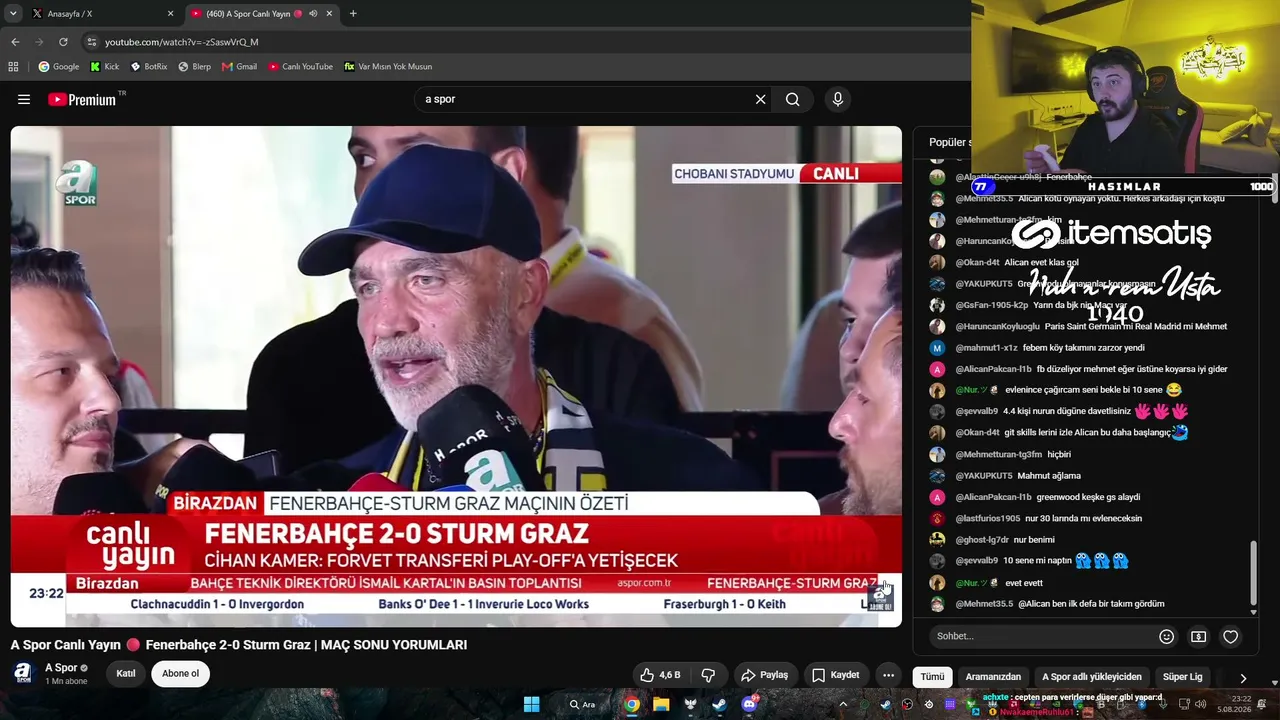Viewport: 1280px width, 720px height.
Task: Click the browser address bar URL
Action: 182,42
